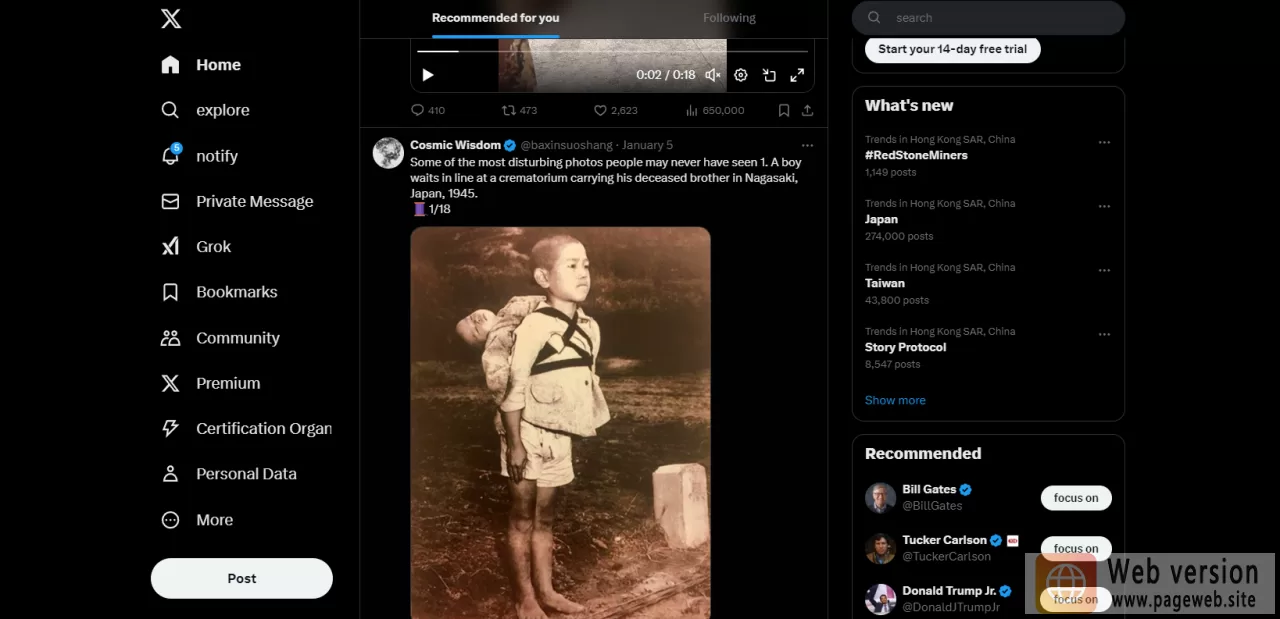This screenshot has width=1280, height=619.
Task: Click the Show more trends link
Action: point(895,400)
